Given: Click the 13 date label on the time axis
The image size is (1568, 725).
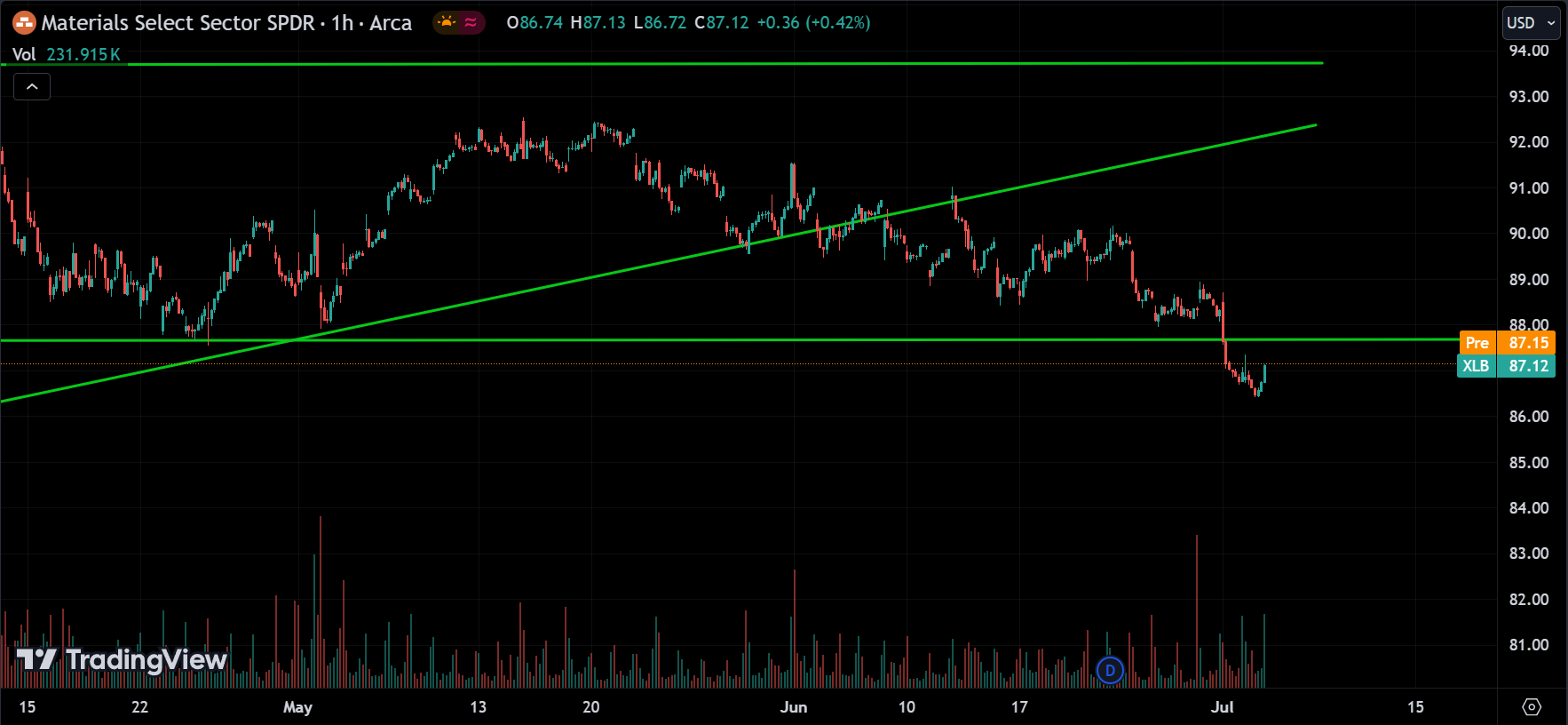Looking at the screenshot, I should point(478,707).
